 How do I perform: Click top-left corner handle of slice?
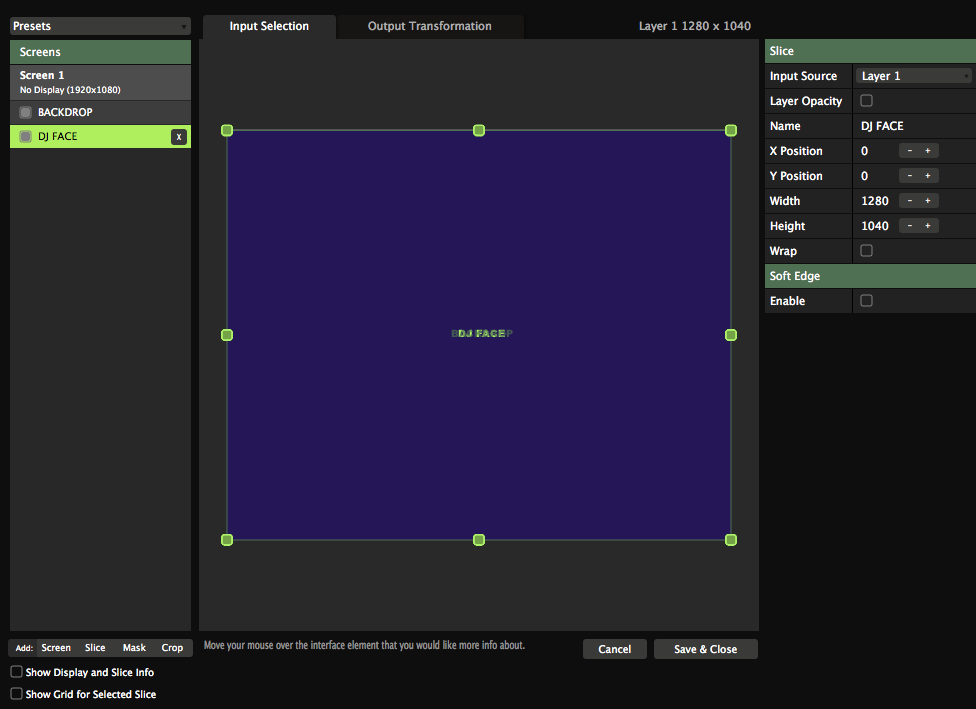point(227,130)
